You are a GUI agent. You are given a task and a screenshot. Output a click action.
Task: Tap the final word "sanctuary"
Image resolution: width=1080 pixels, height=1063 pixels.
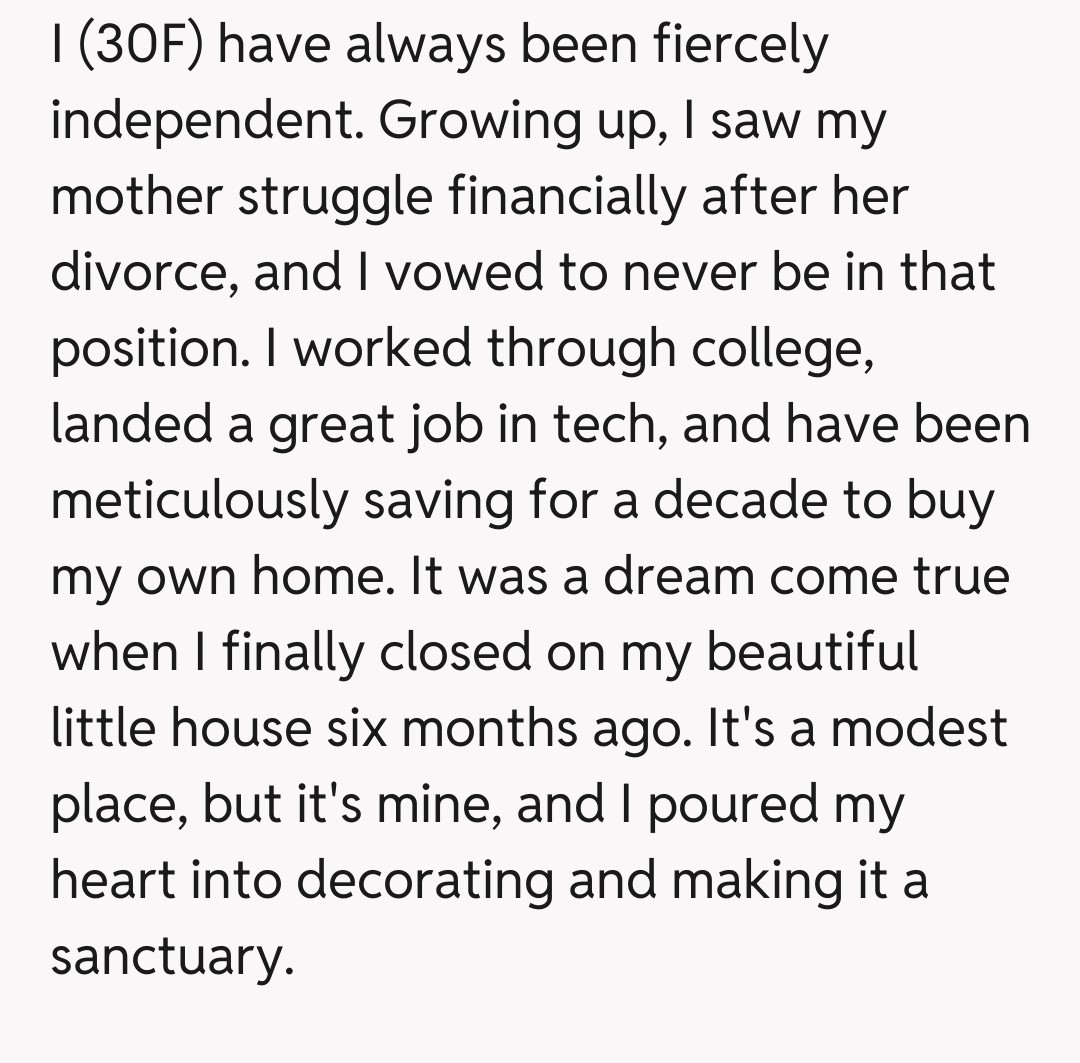[x=171, y=956]
